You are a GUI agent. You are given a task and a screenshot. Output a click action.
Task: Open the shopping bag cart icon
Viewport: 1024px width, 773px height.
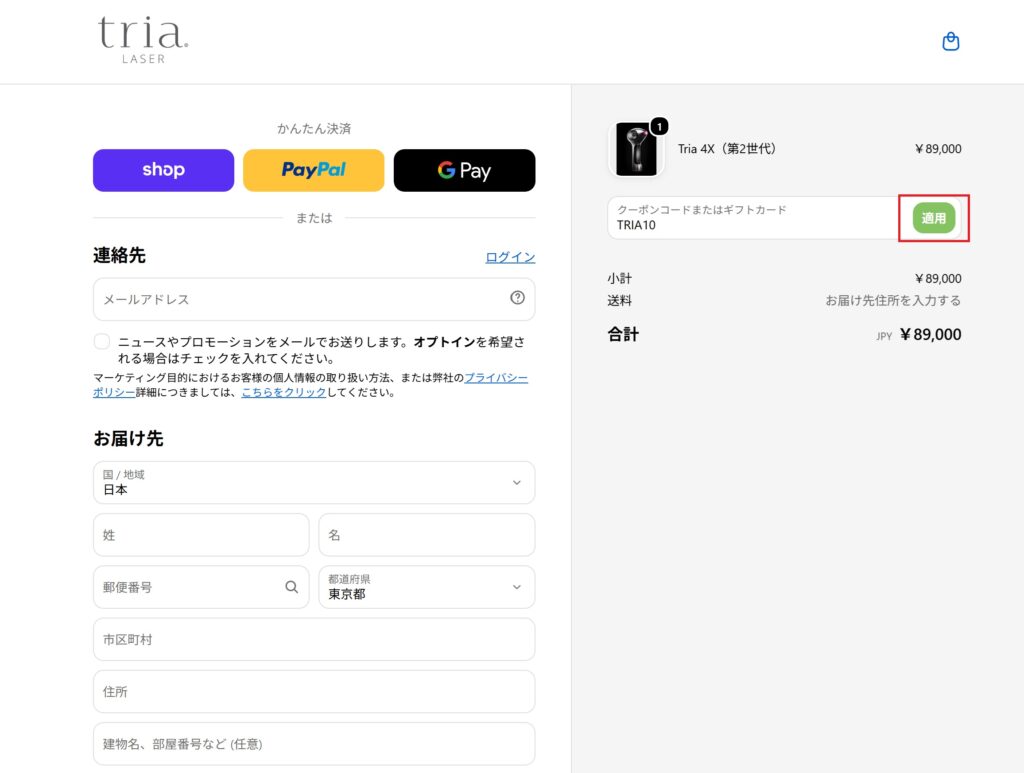pos(950,42)
